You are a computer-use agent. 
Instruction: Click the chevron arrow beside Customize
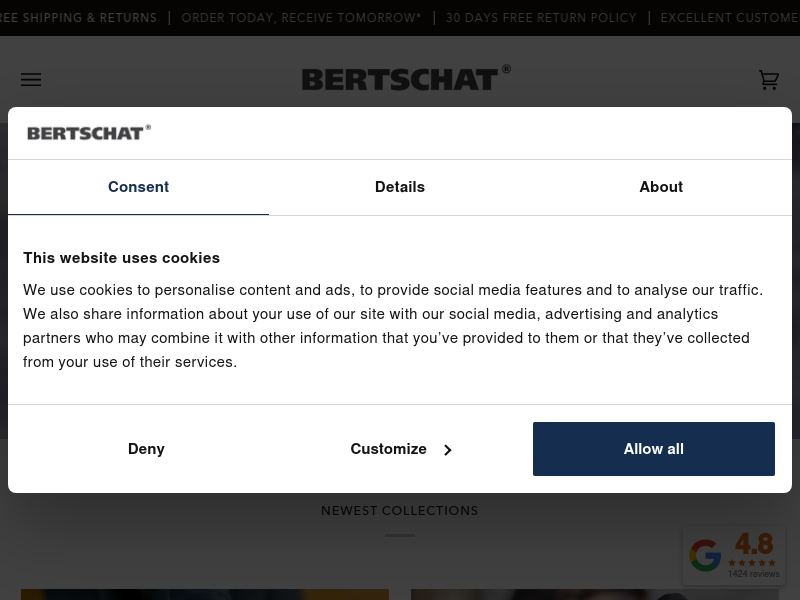447,449
